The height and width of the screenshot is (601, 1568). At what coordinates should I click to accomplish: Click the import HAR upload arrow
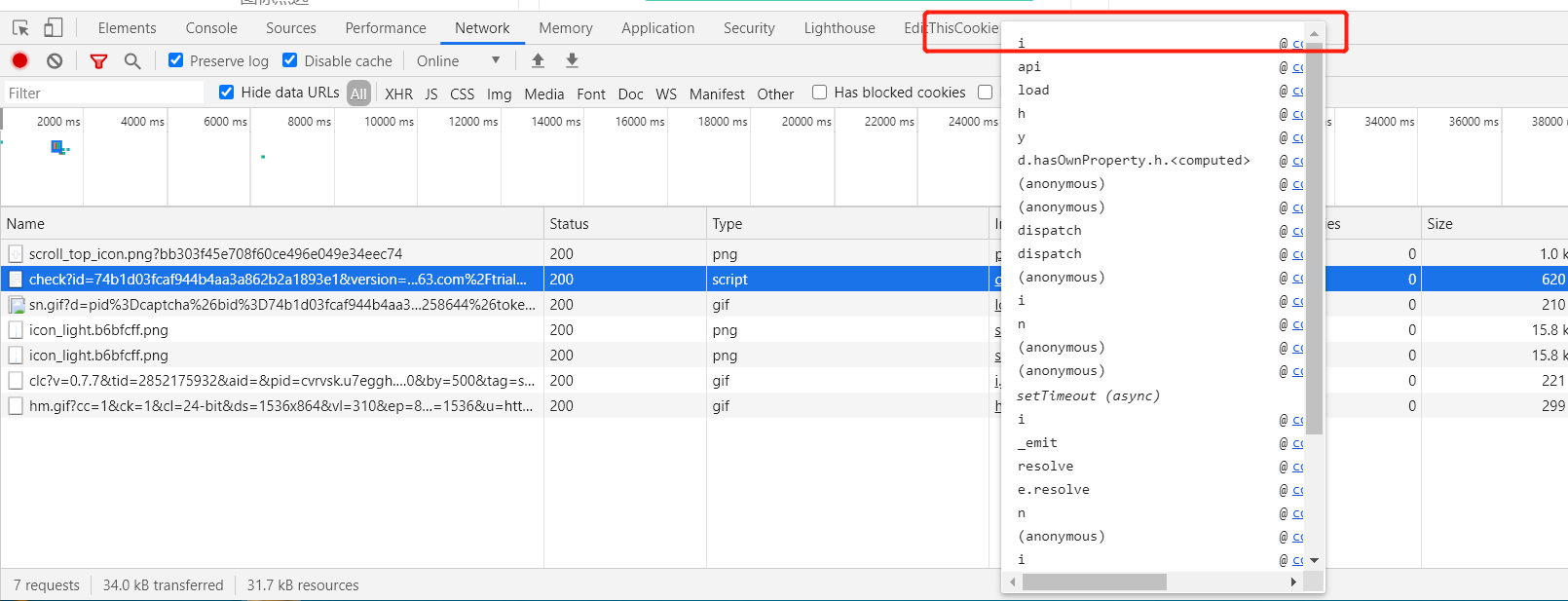click(x=538, y=60)
